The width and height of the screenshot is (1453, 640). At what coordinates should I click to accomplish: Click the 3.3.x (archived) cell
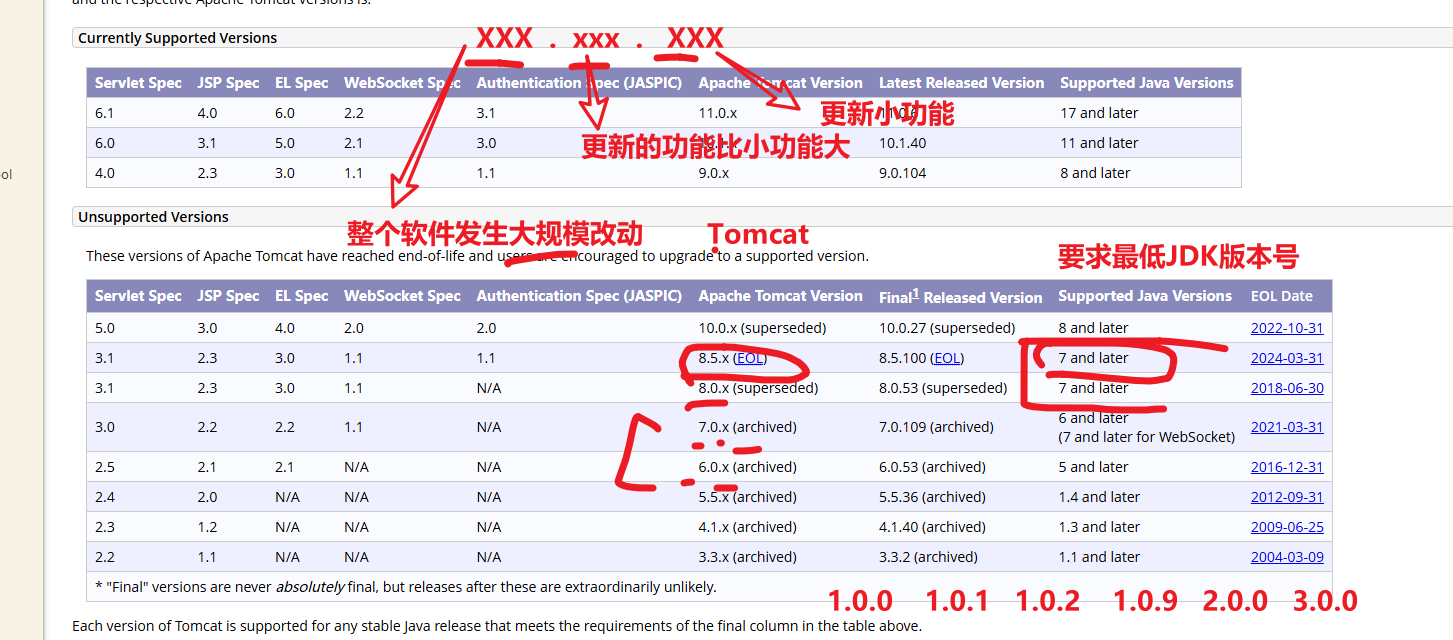tap(747, 557)
